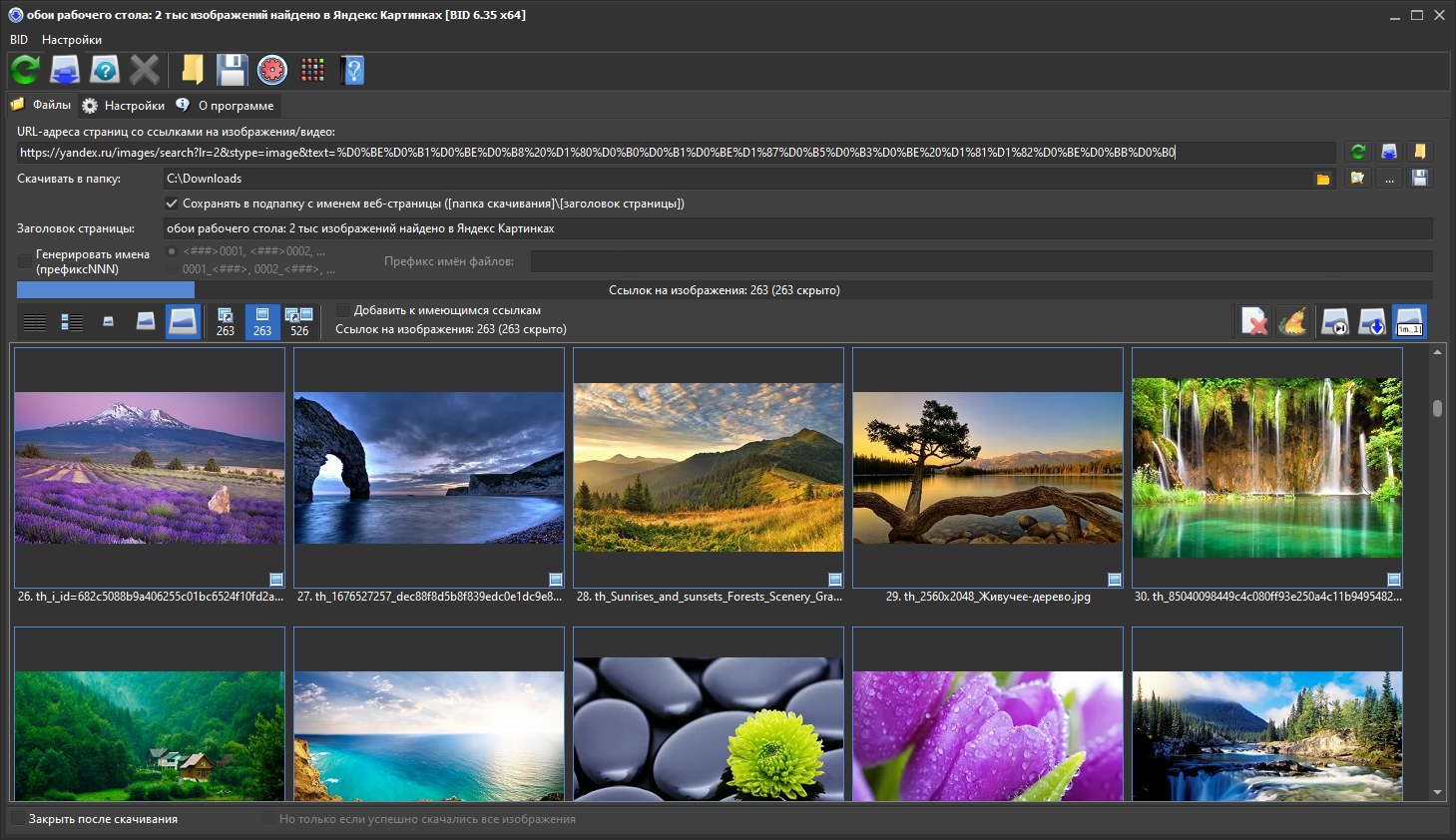
Task: Click the broom clean-up icon above thumbnails
Action: [1292, 321]
